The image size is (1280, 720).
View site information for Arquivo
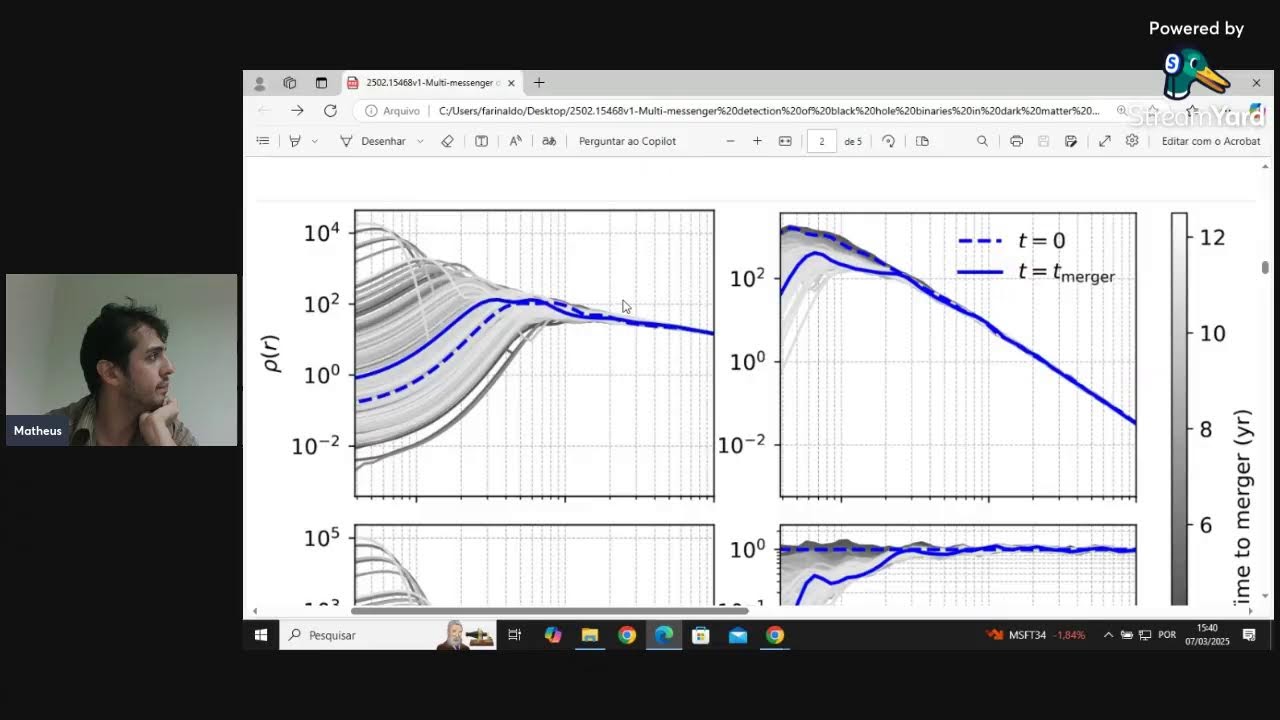(392, 111)
